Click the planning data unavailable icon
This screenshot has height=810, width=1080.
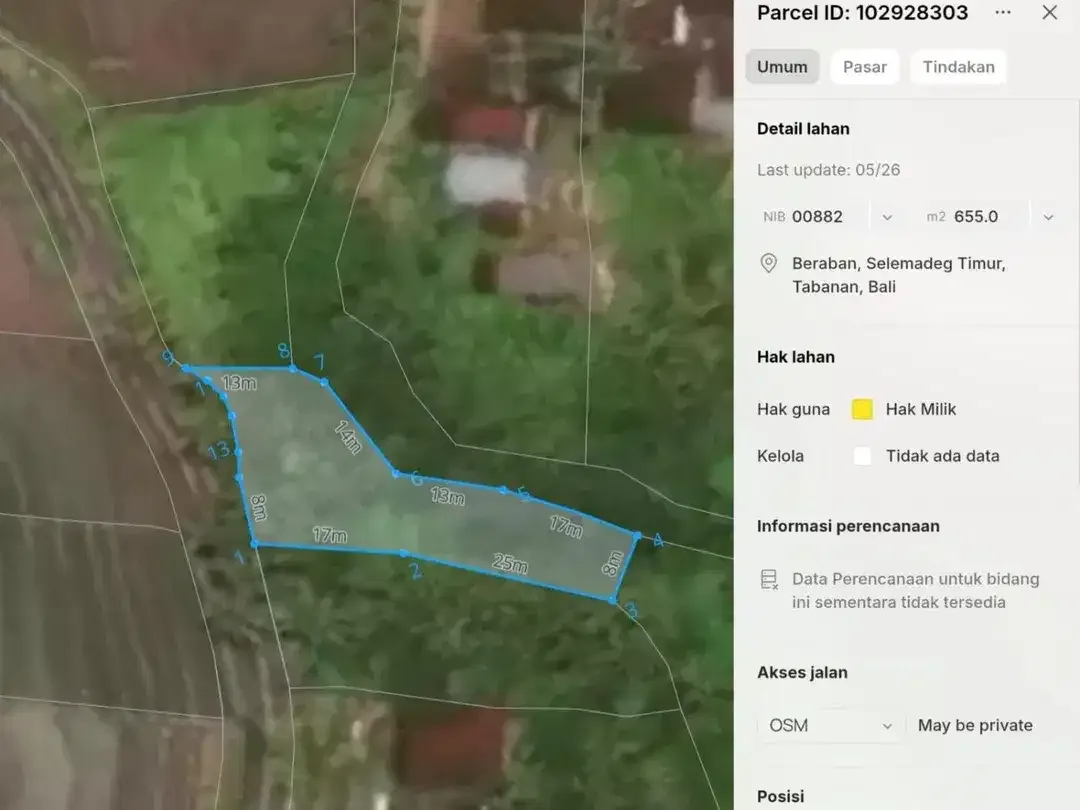coord(769,579)
